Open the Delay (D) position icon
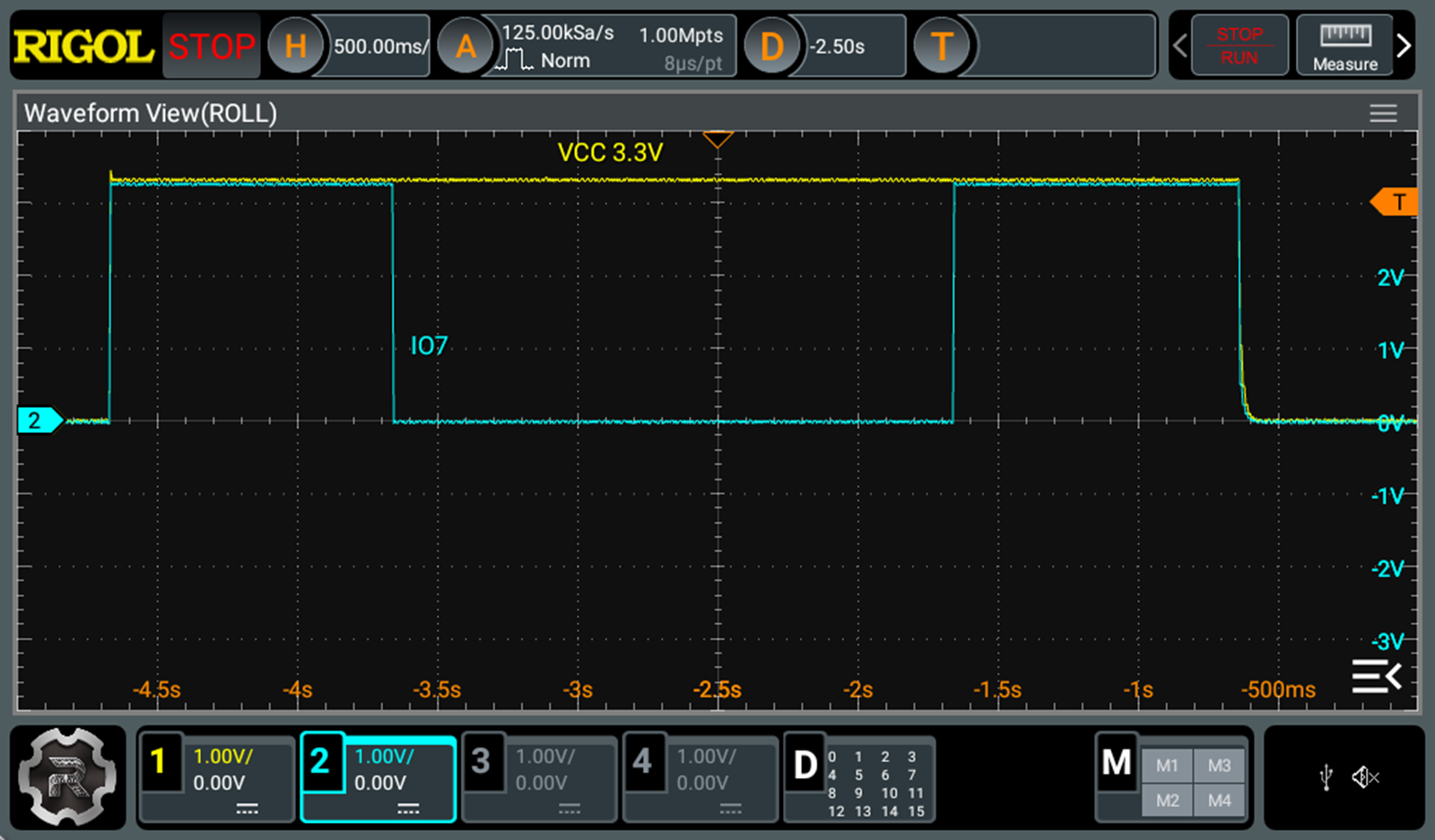Screen dimensions: 1435x840 coord(771,46)
